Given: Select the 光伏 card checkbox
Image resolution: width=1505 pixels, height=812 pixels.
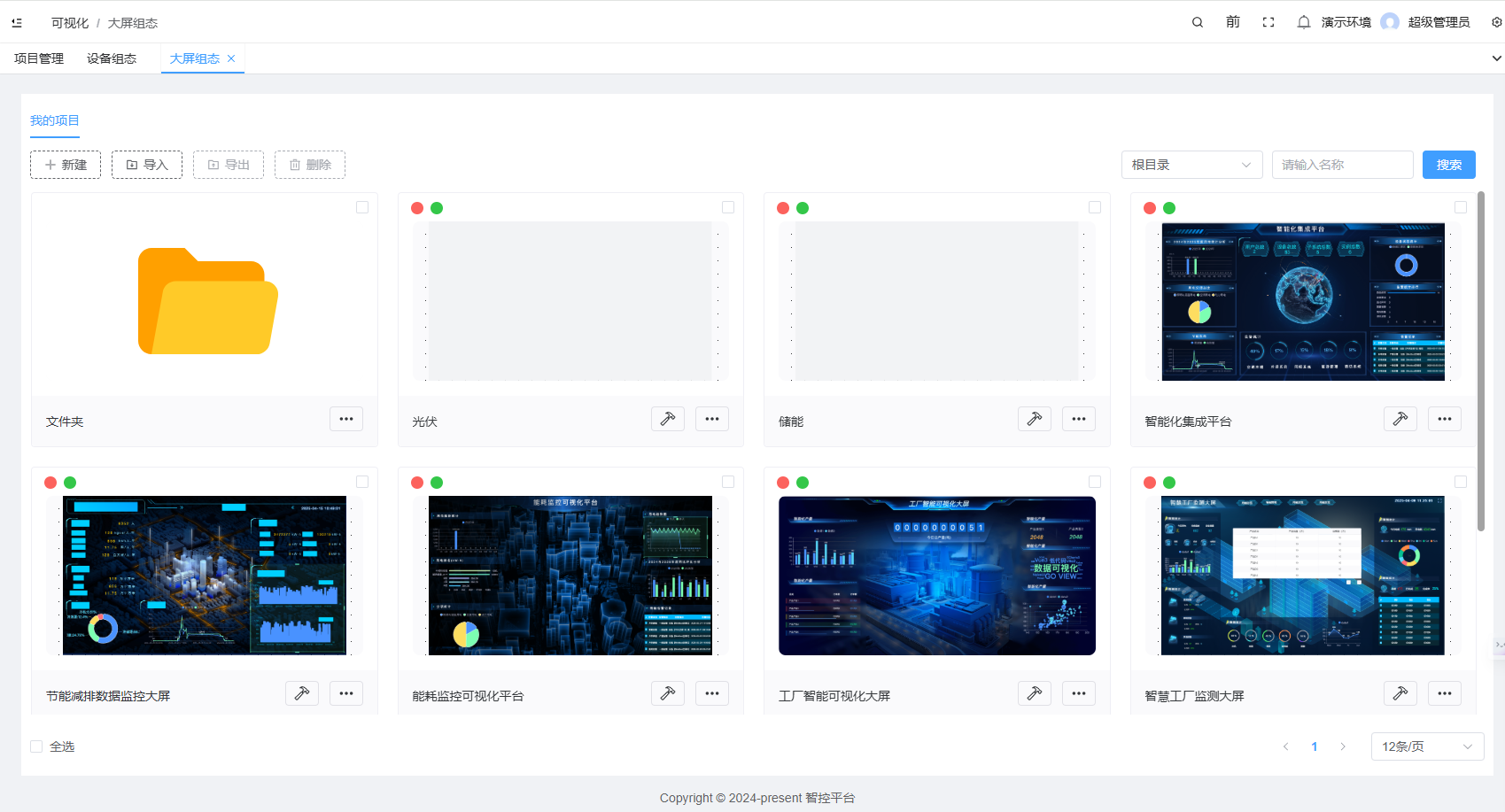Looking at the screenshot, I should (728, 207).
